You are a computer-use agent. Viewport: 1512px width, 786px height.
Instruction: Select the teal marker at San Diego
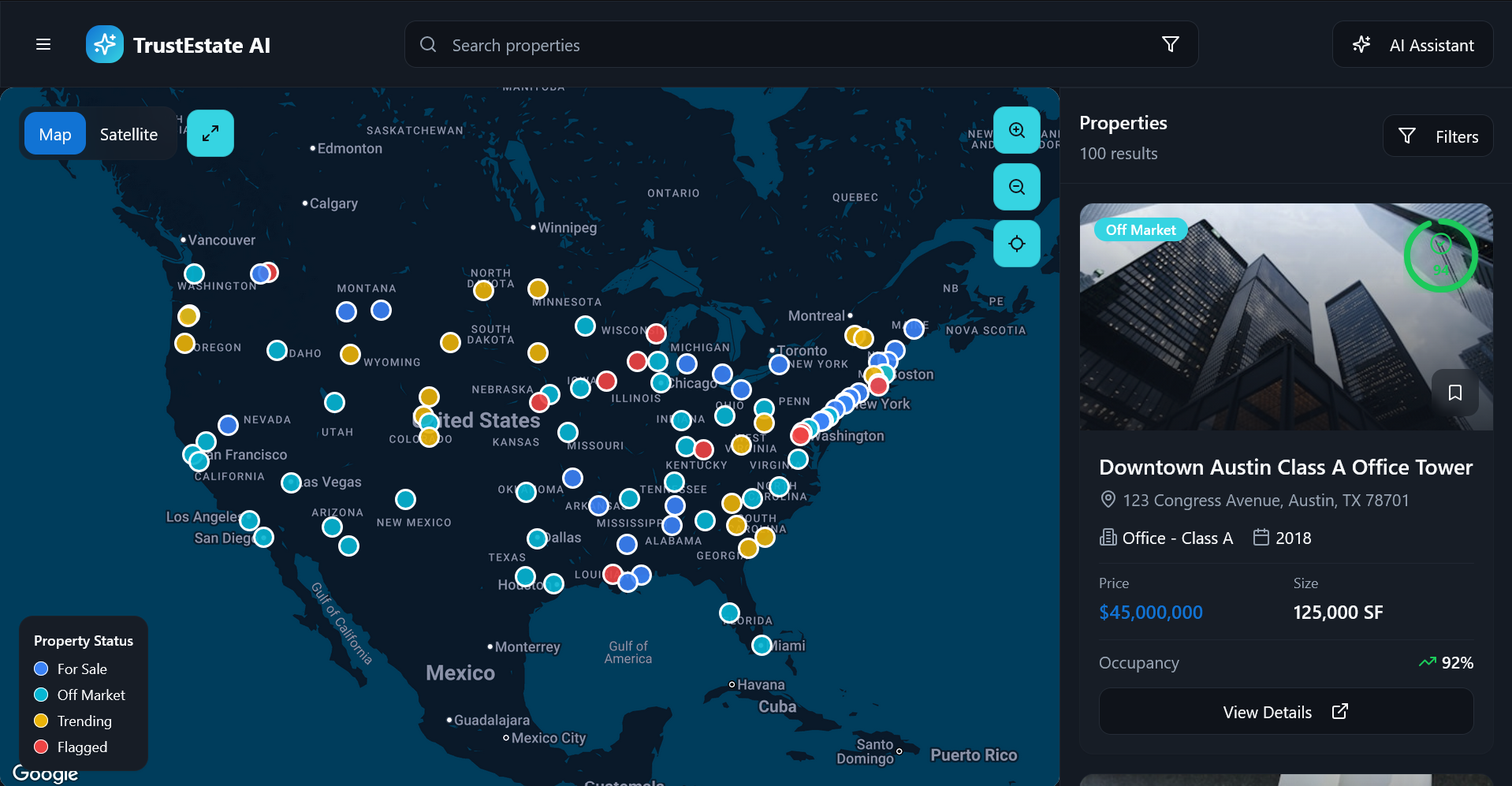coord(263,538)
